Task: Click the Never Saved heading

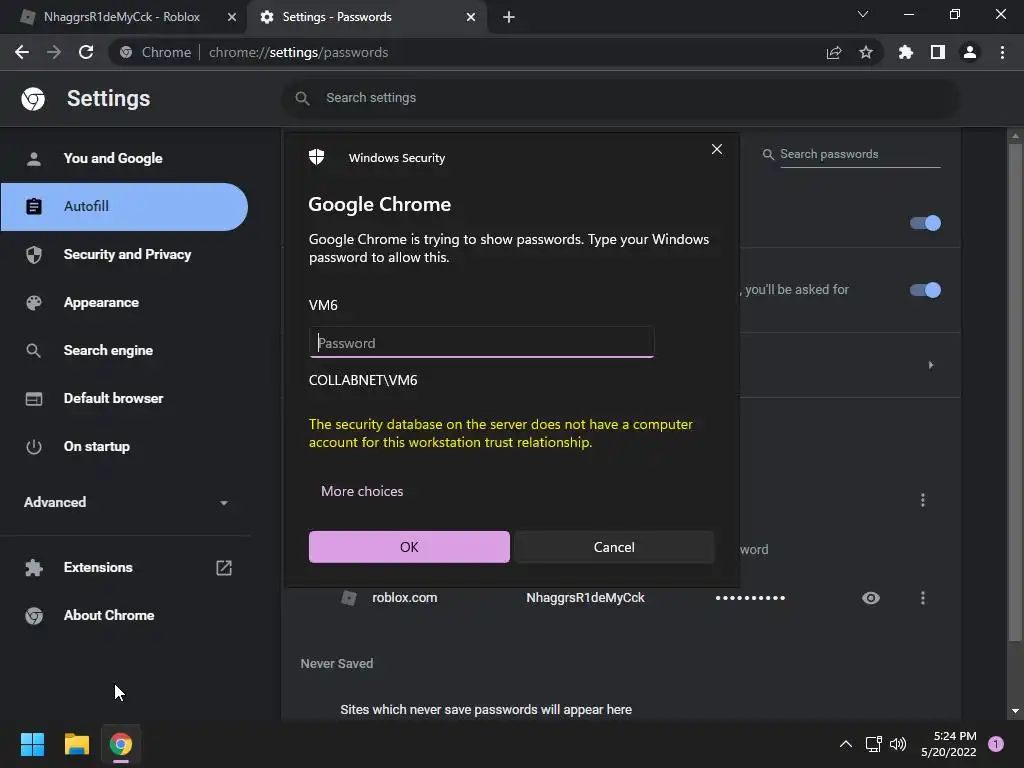Action: click(x=337, y=664)
